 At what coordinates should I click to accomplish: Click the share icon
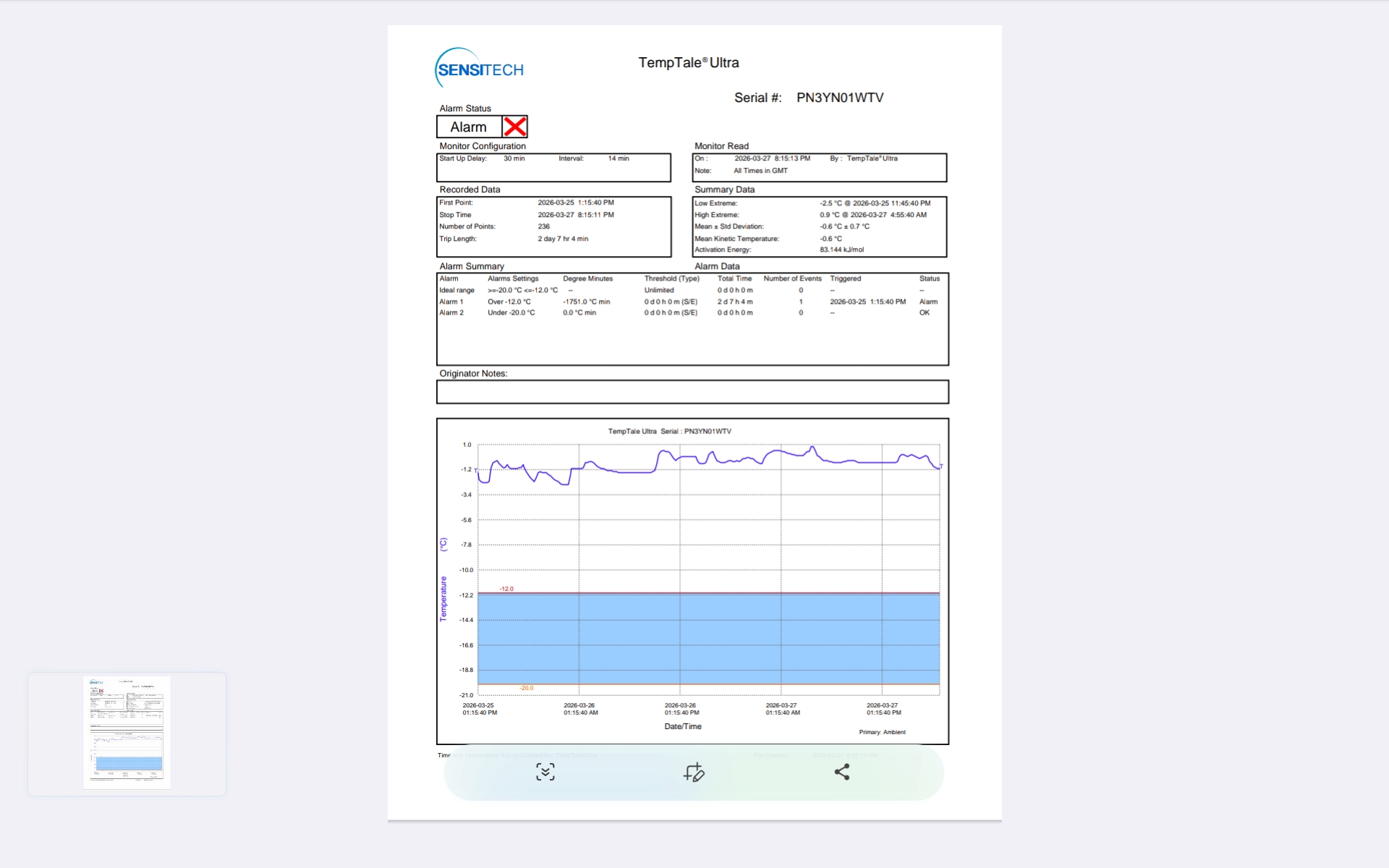842,773
